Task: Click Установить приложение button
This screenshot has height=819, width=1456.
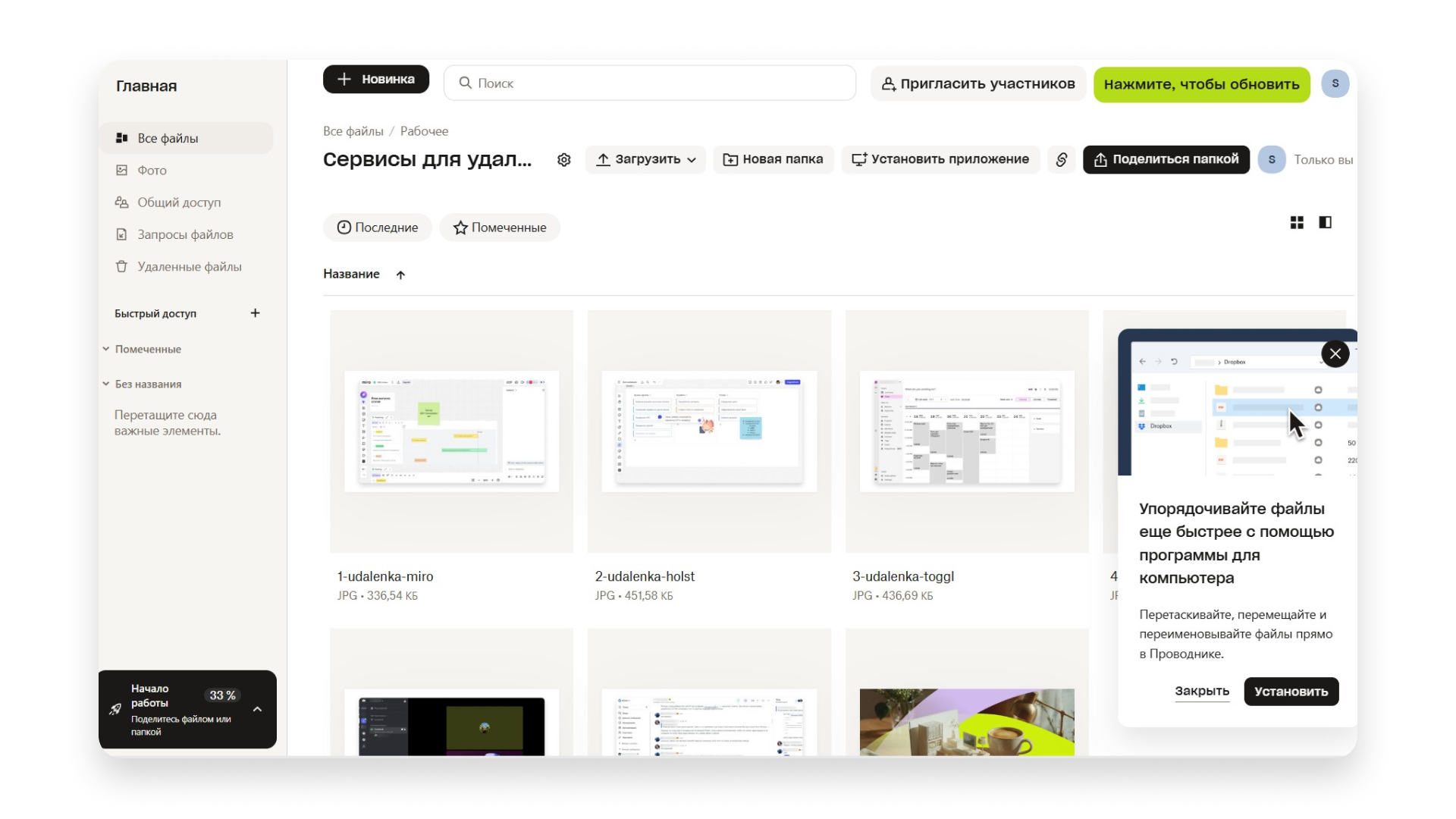Action: tap(940, 159)
